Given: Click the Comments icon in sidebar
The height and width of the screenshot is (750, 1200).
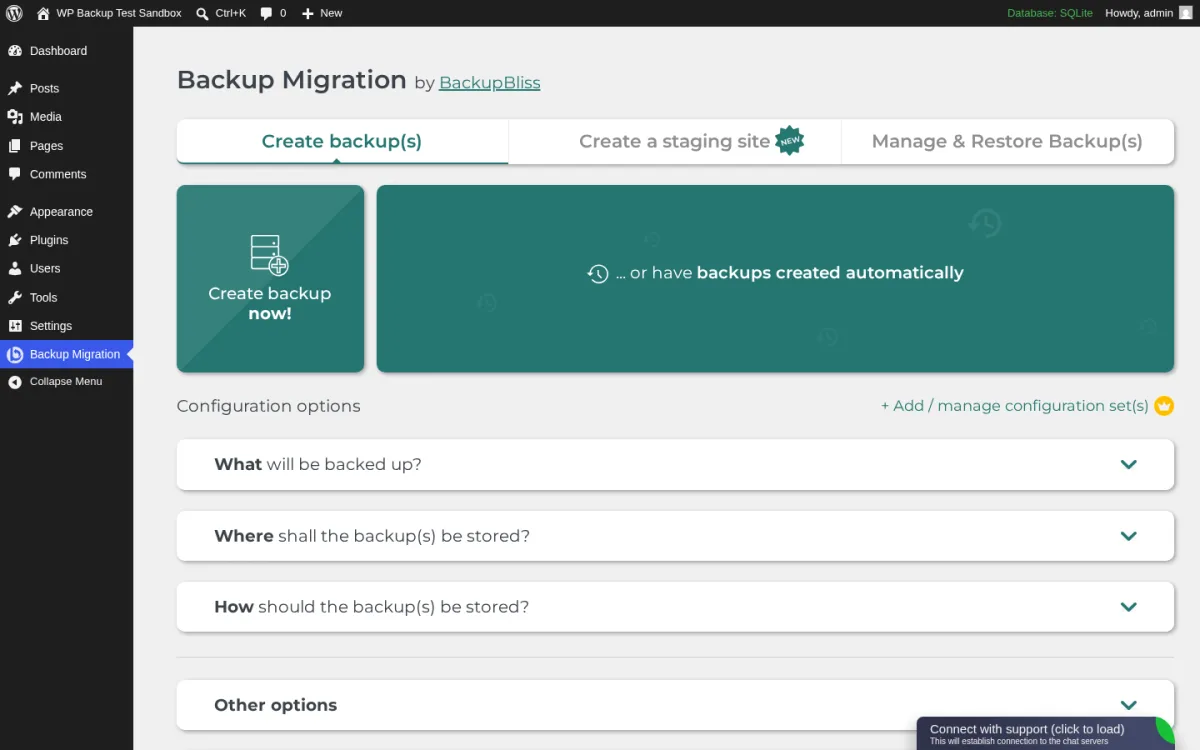Looking at the screenshot, I should (x=15, y=174).
